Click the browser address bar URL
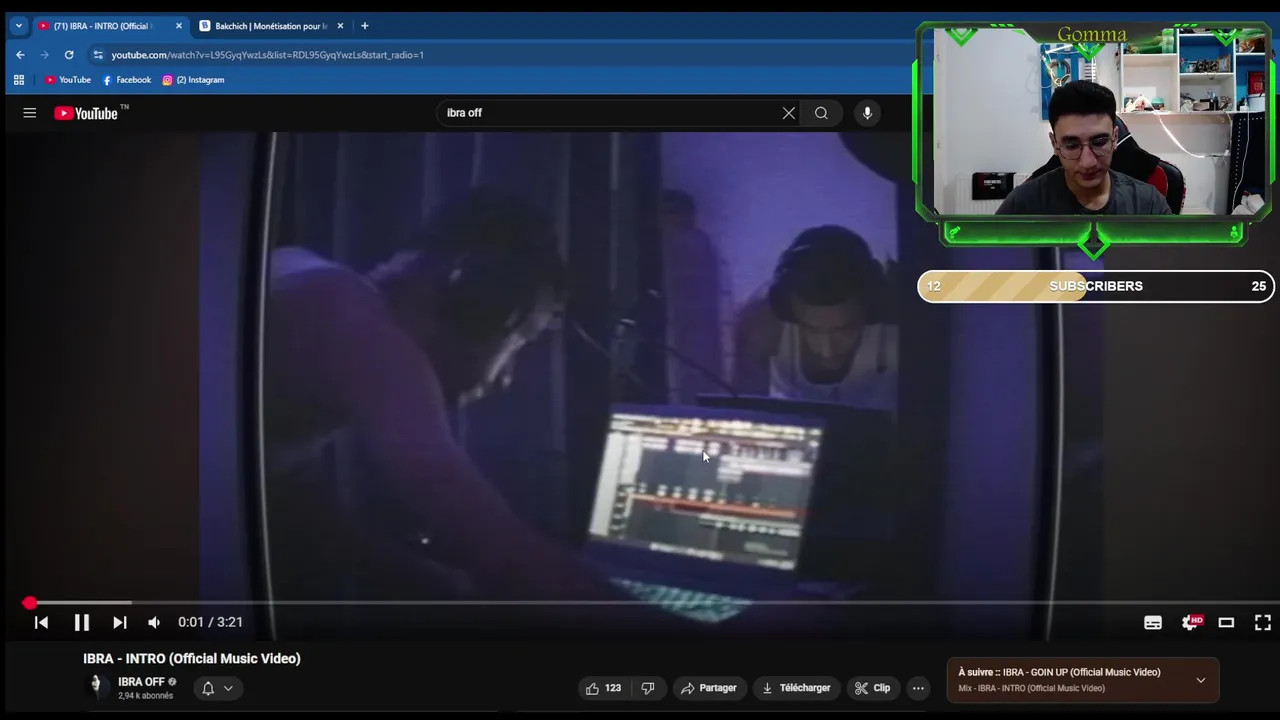Screen dimensions: 1280x720 [x=268, y=55]
